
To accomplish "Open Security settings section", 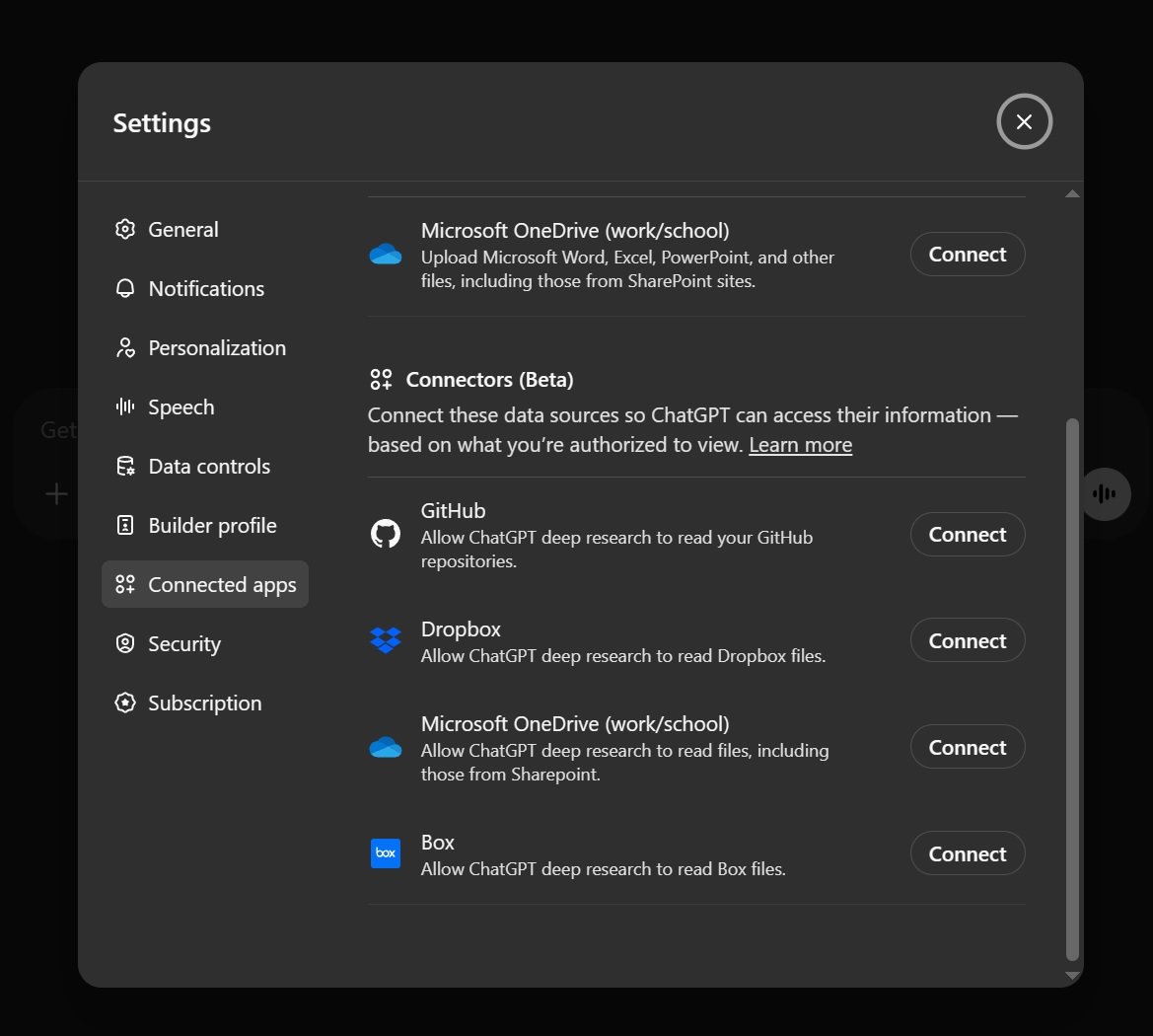I will (x=183, y=644).
